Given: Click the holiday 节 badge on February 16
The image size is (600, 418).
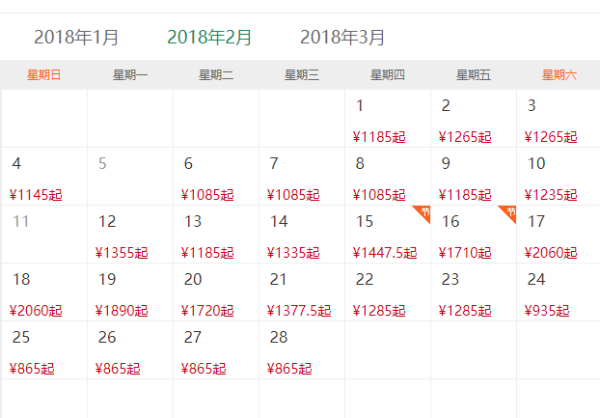Looking at the screenshot, I should tap(508, 214).
